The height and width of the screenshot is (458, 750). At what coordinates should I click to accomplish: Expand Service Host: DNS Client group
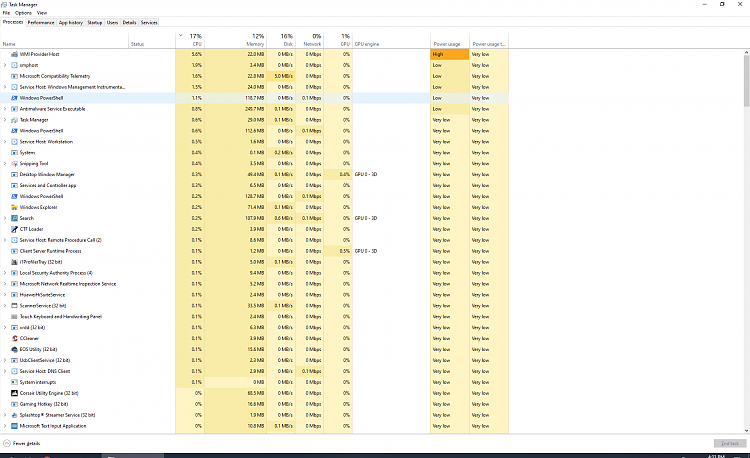(5, 371)
